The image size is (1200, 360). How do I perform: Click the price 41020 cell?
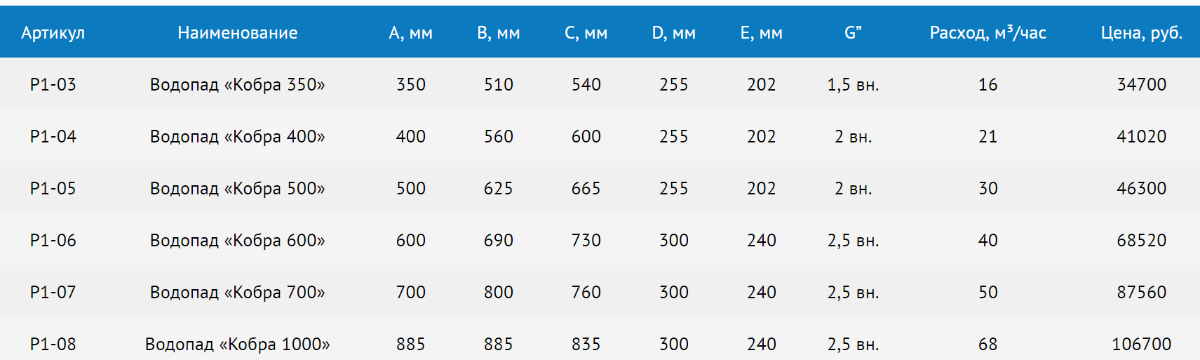(1141, 137)
